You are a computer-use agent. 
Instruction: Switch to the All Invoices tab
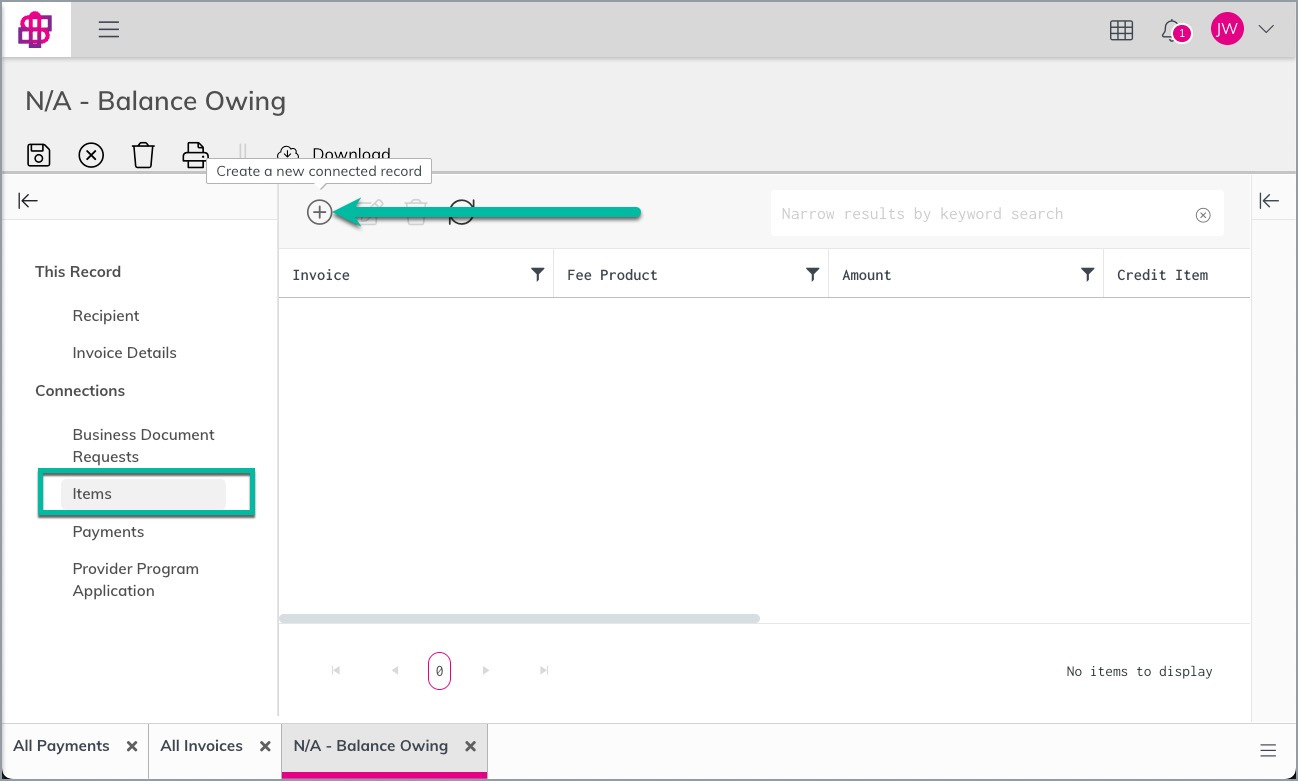click(x=201, y=746)
